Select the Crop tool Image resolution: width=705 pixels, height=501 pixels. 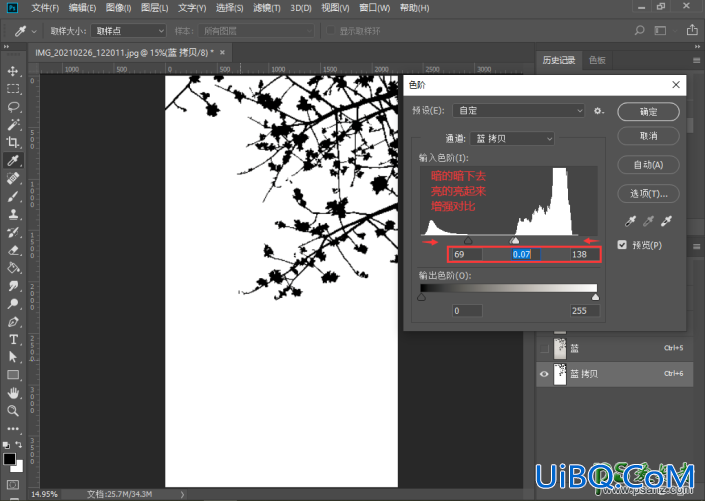pyautogui.click(x=13, y=143)
